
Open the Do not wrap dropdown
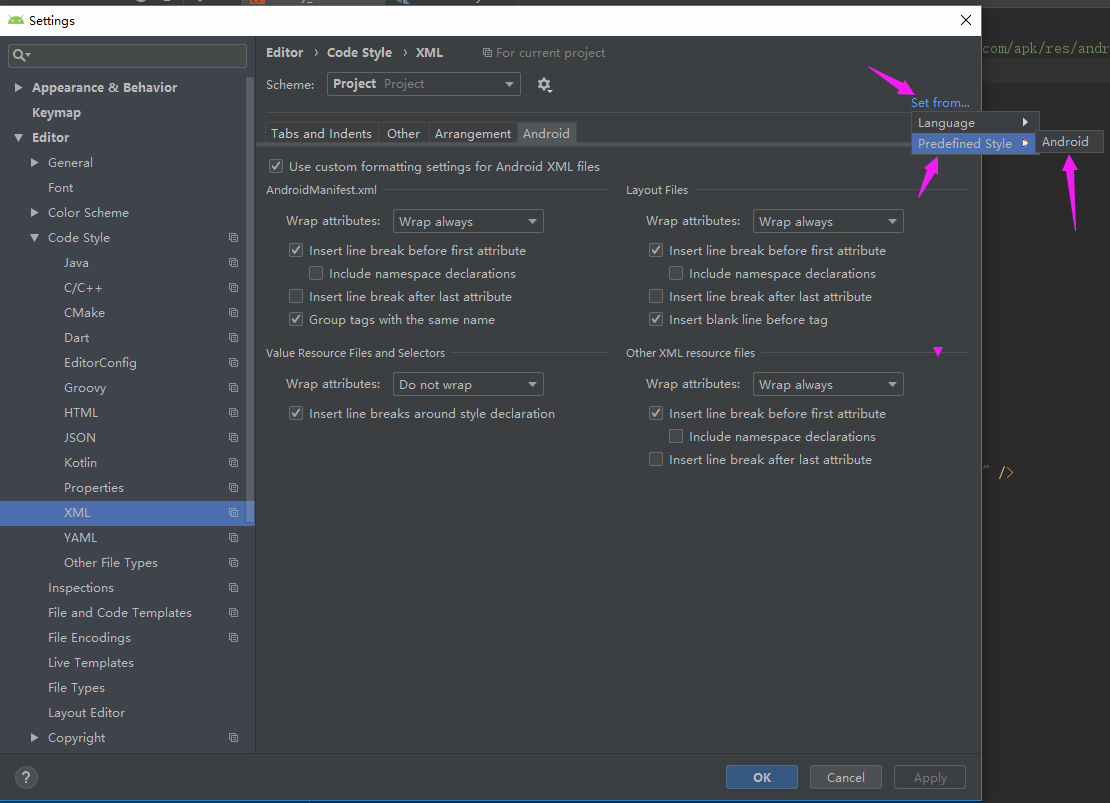click(x=467, y=384)
